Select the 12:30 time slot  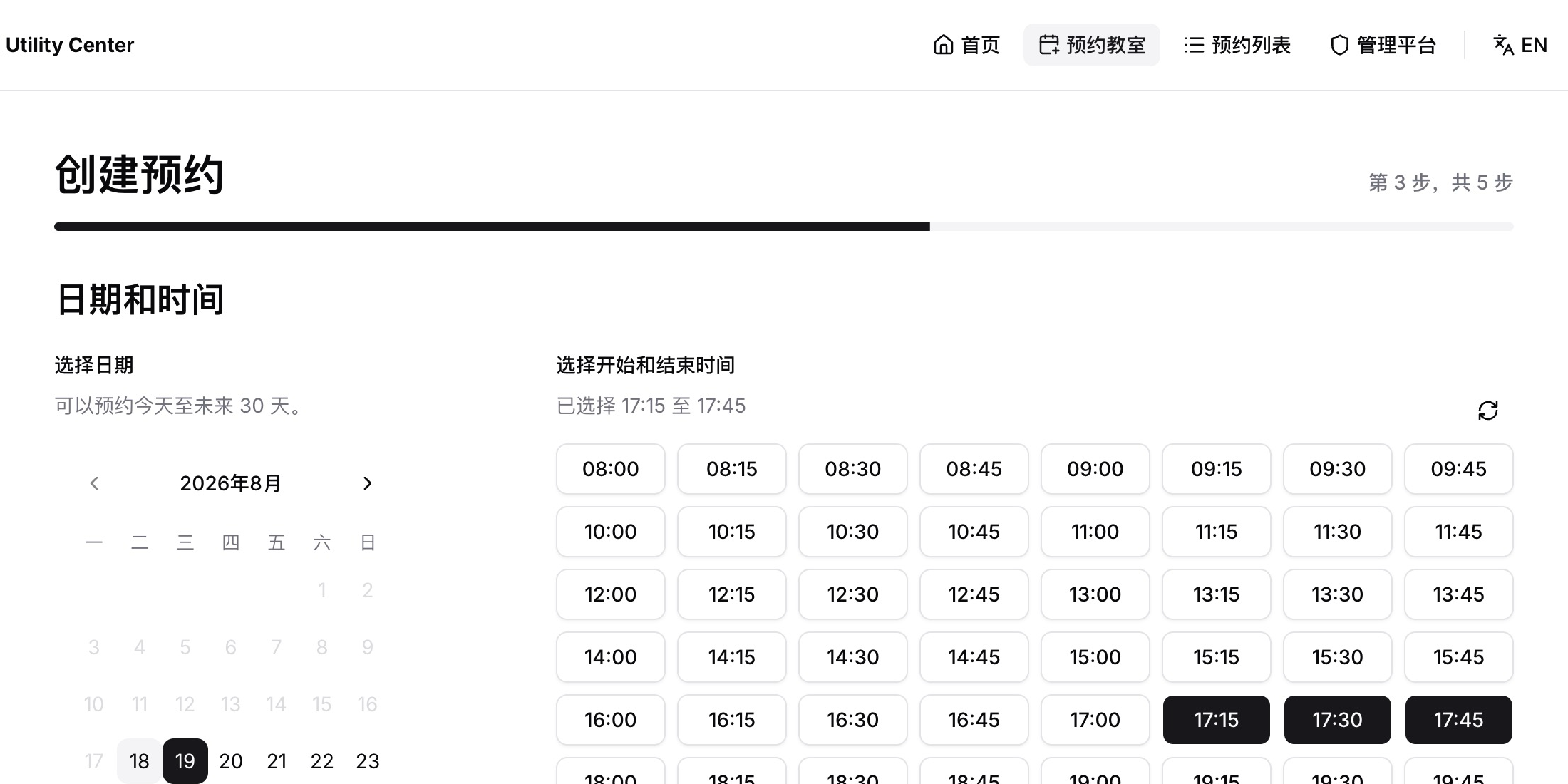pyautogui.click(x=853, y=594)
